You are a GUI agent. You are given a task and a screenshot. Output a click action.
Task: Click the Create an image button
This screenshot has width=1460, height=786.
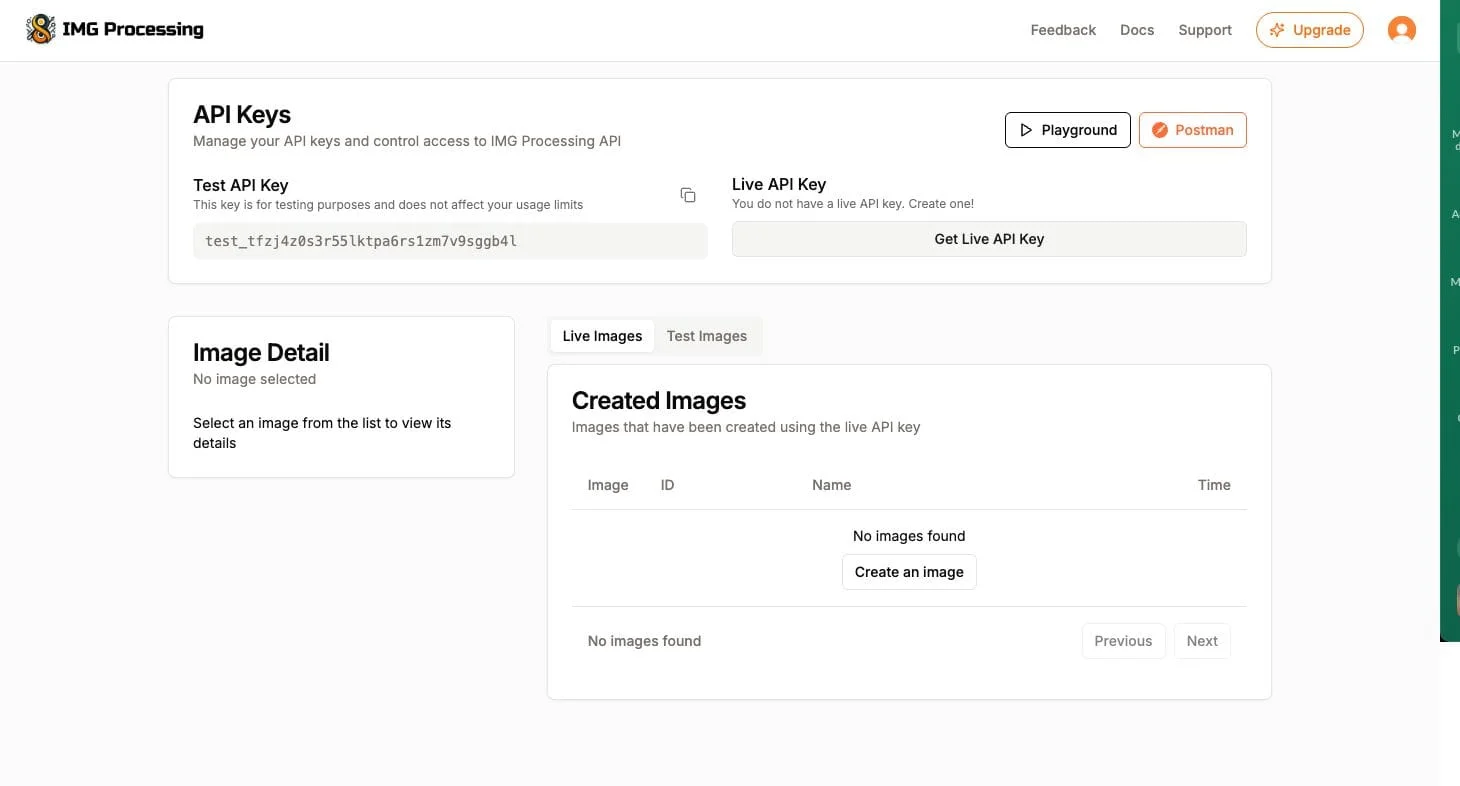pyautogui.click(x=908, y=571)
